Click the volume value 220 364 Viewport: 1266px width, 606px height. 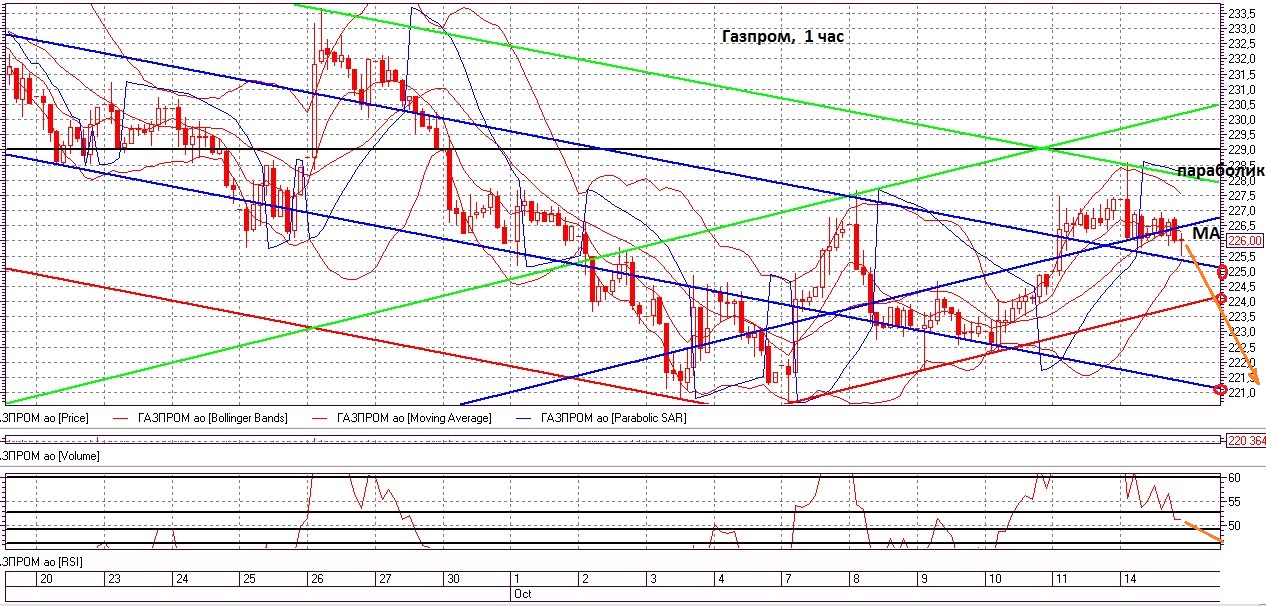[x=1246, y=440]
